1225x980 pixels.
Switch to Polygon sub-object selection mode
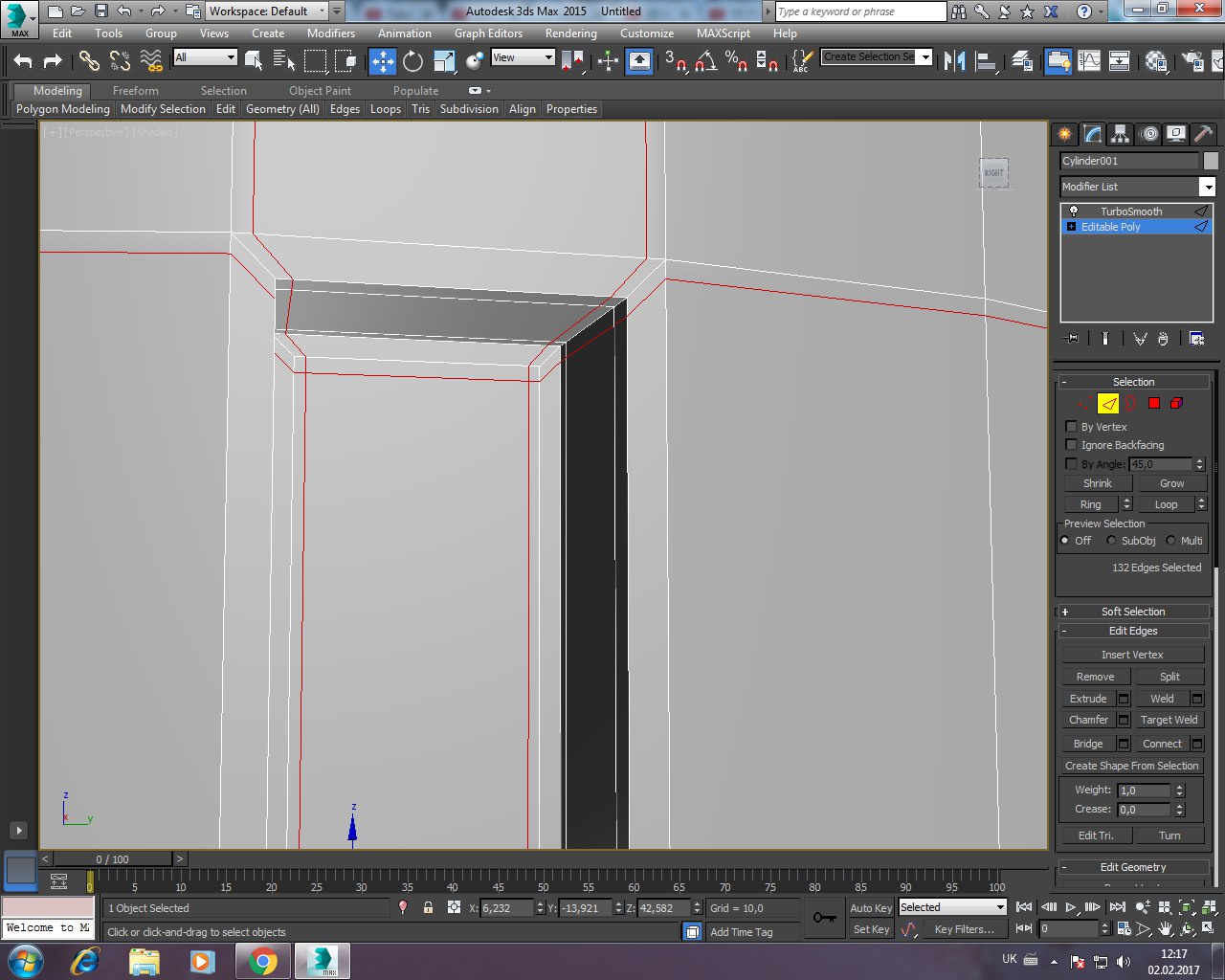(1154, 403)
